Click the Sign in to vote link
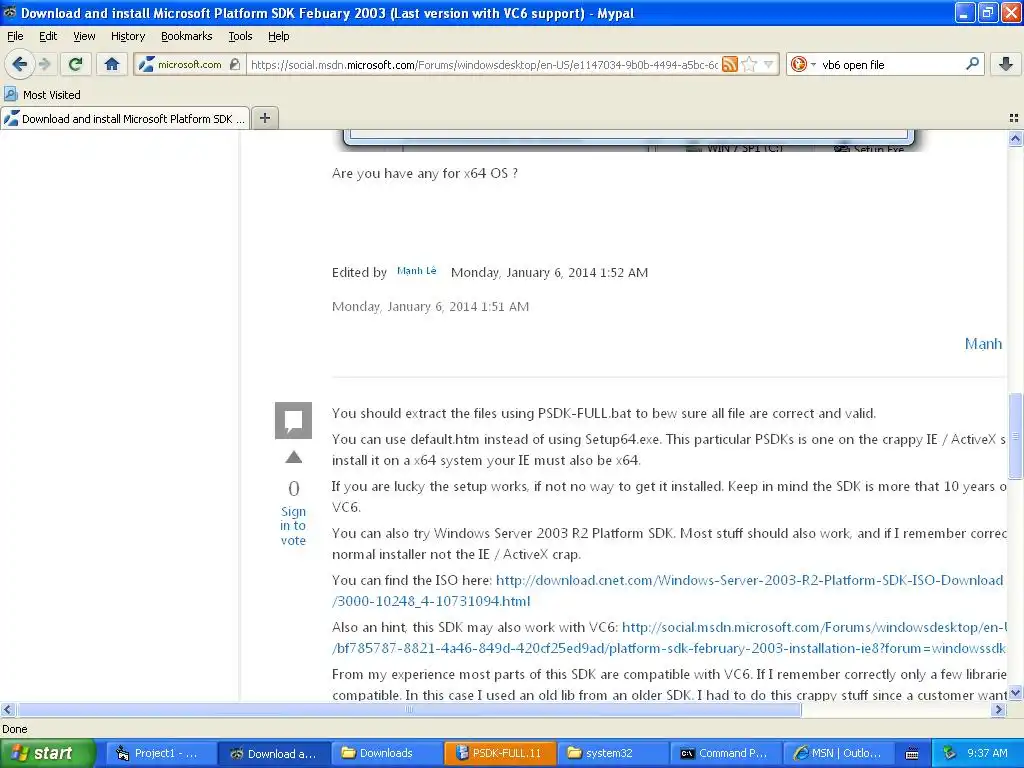This screenshot has height=768, width=1024. tap(293, 526)
